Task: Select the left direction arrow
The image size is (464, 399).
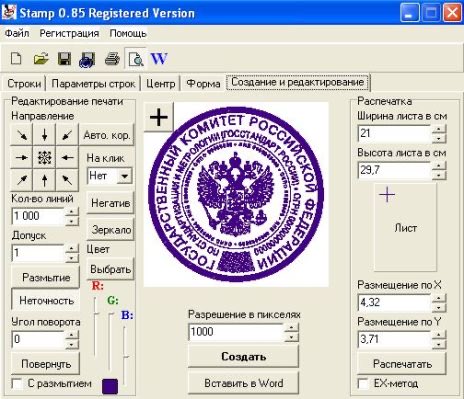Action: [x=67, y=157]
